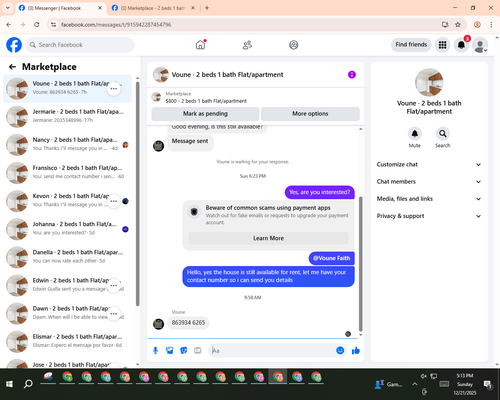Search in conversation magnifier icon
This screenshot has height=400, width=500.
click(443, 134)
